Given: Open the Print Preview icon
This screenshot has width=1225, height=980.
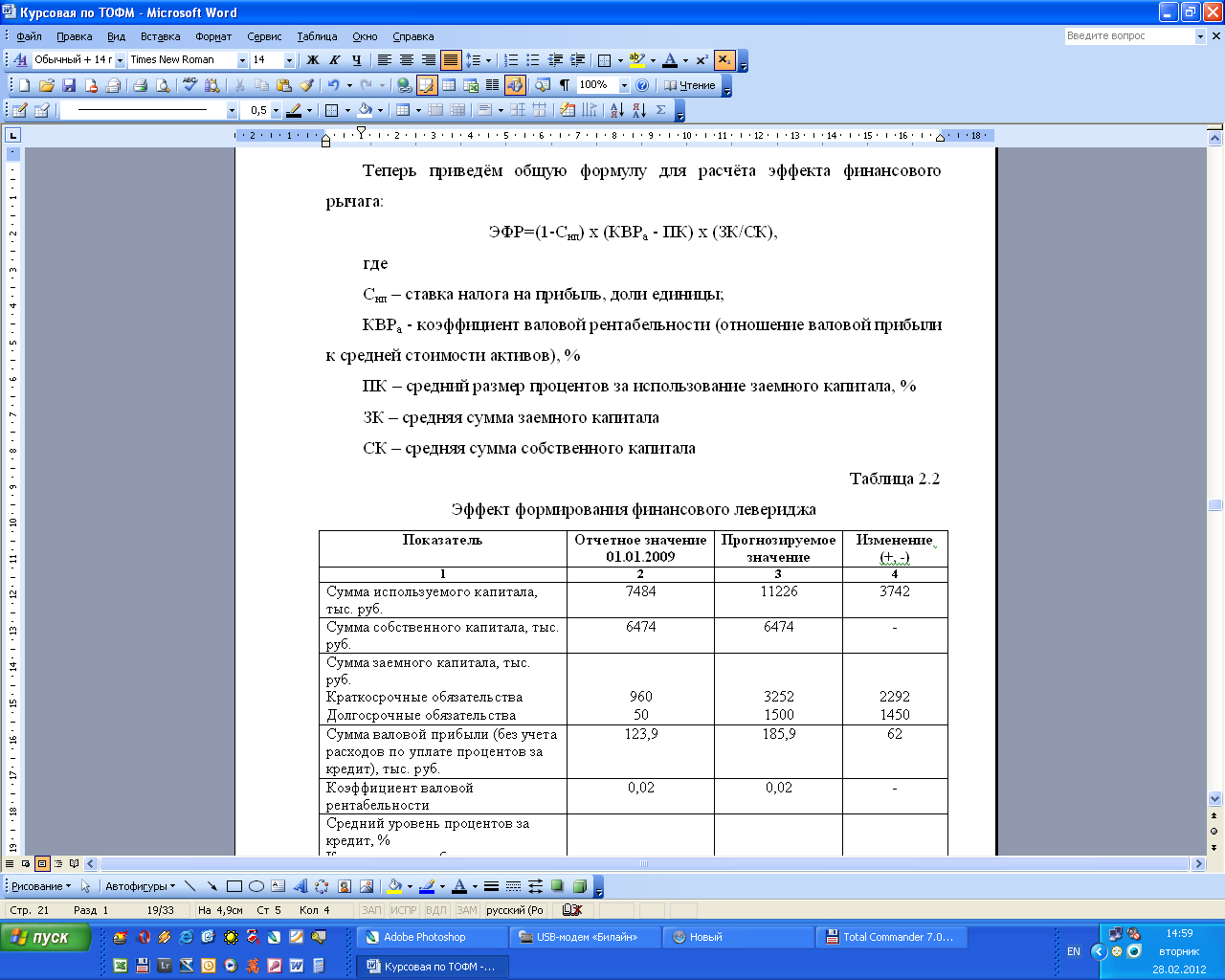Looking at the screenshot, I should [163, 85].
